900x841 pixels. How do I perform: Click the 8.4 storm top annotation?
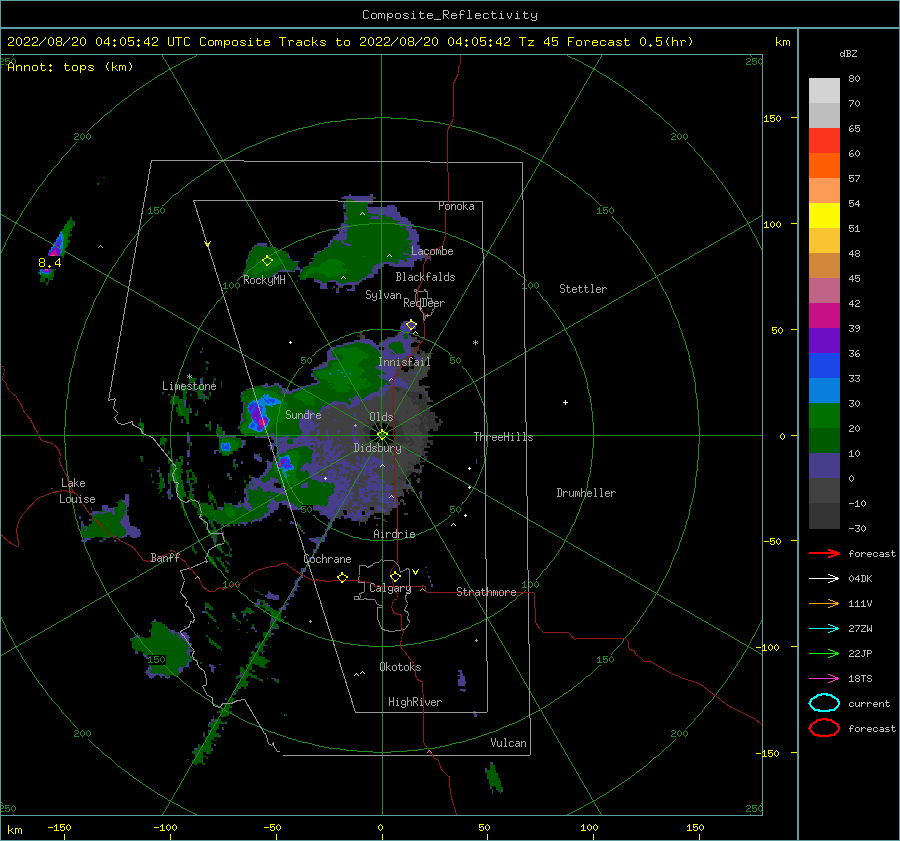point(49,263)
